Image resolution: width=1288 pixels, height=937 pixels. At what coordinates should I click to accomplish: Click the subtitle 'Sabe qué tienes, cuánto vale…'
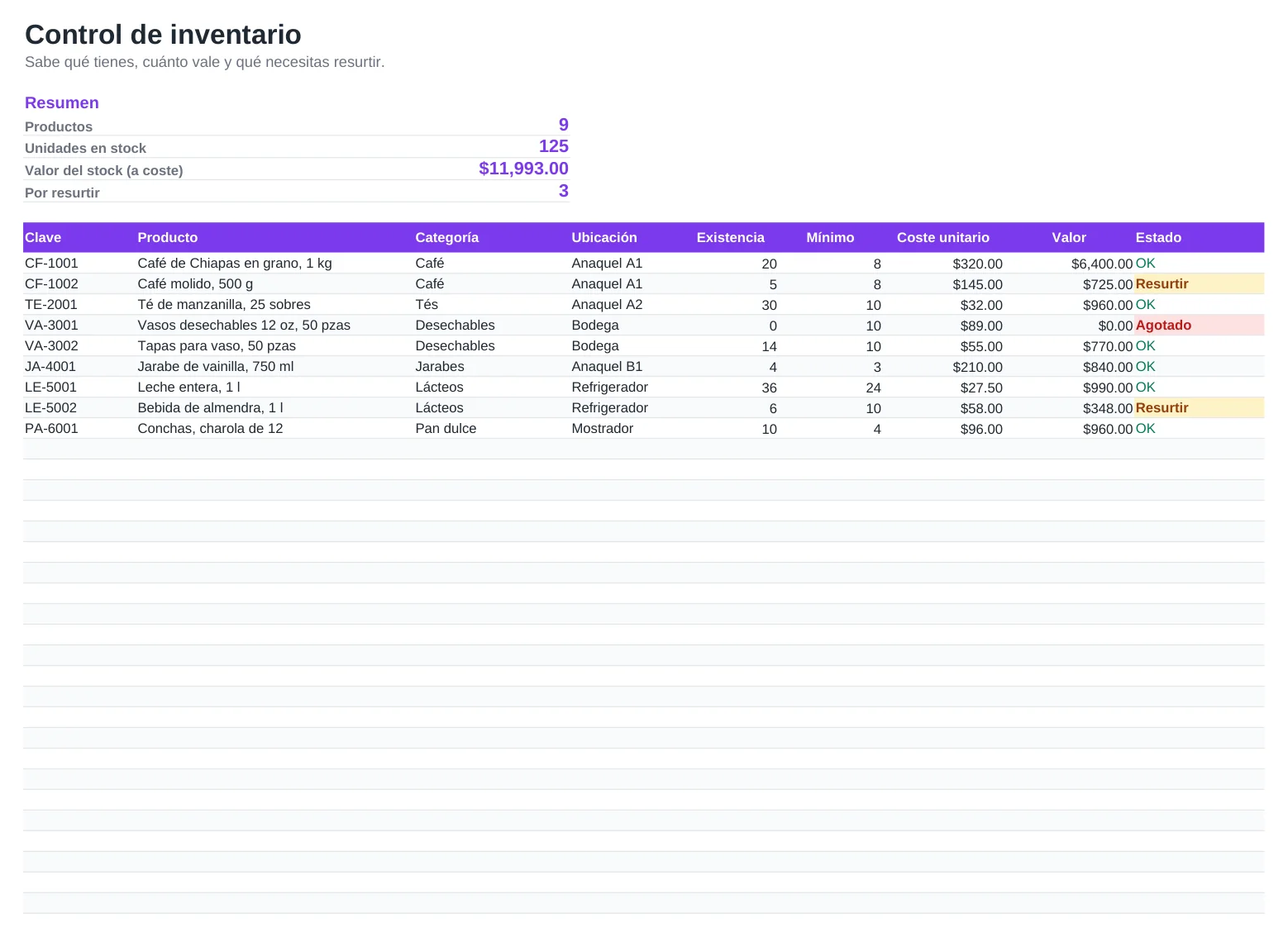click(x=205, y=62)
